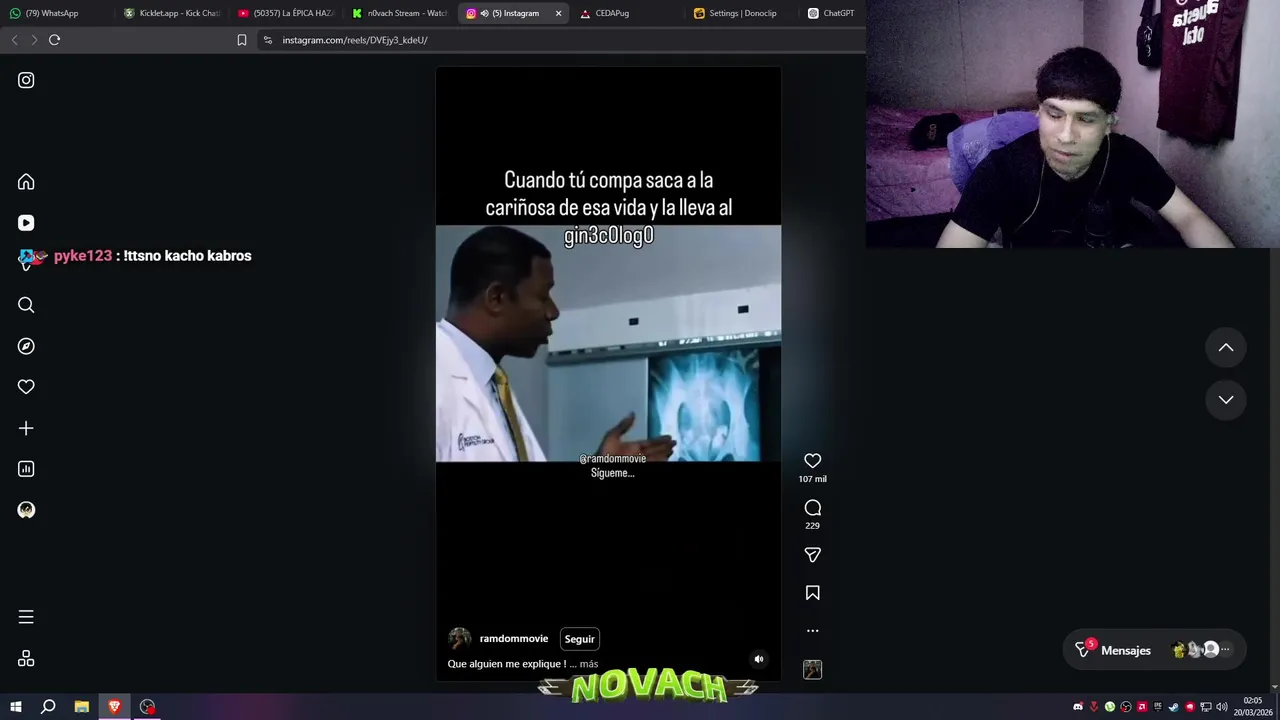1280x720 pixels.
Task: Click the instagram.com address bar URL
Action: [x=355, y=40]
